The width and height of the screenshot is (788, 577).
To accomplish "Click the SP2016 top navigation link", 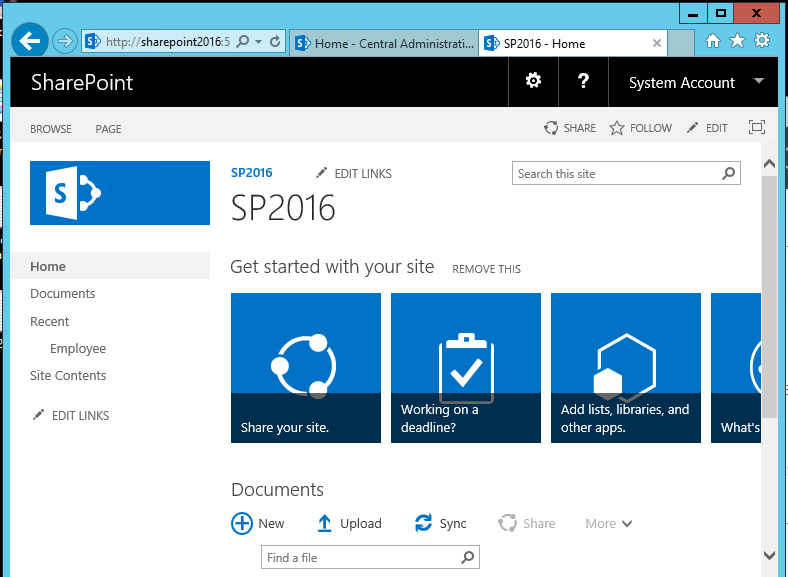I will click(251, 173).
